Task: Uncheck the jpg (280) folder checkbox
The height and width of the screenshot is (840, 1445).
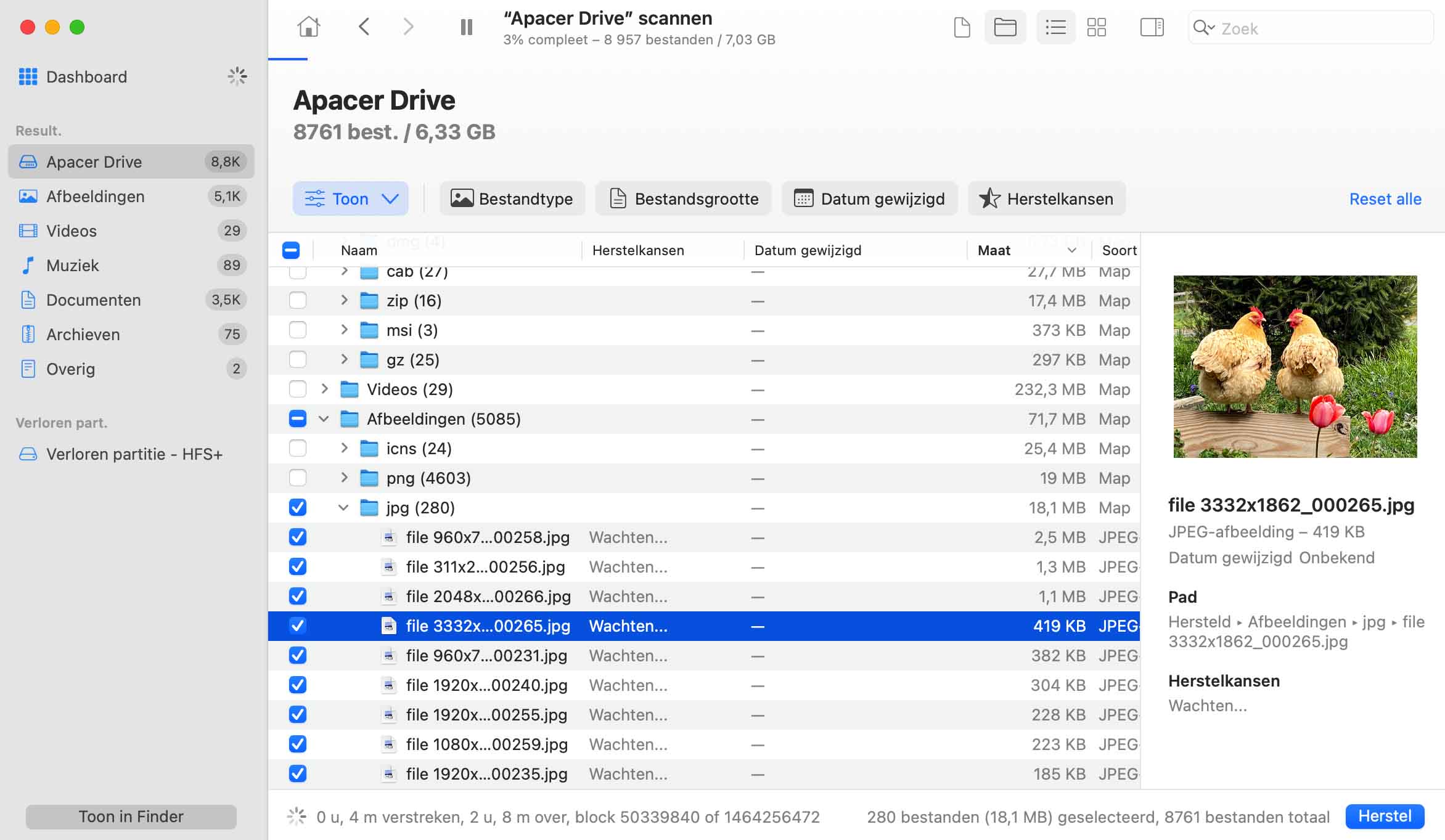Action: [x=298, y=508]
